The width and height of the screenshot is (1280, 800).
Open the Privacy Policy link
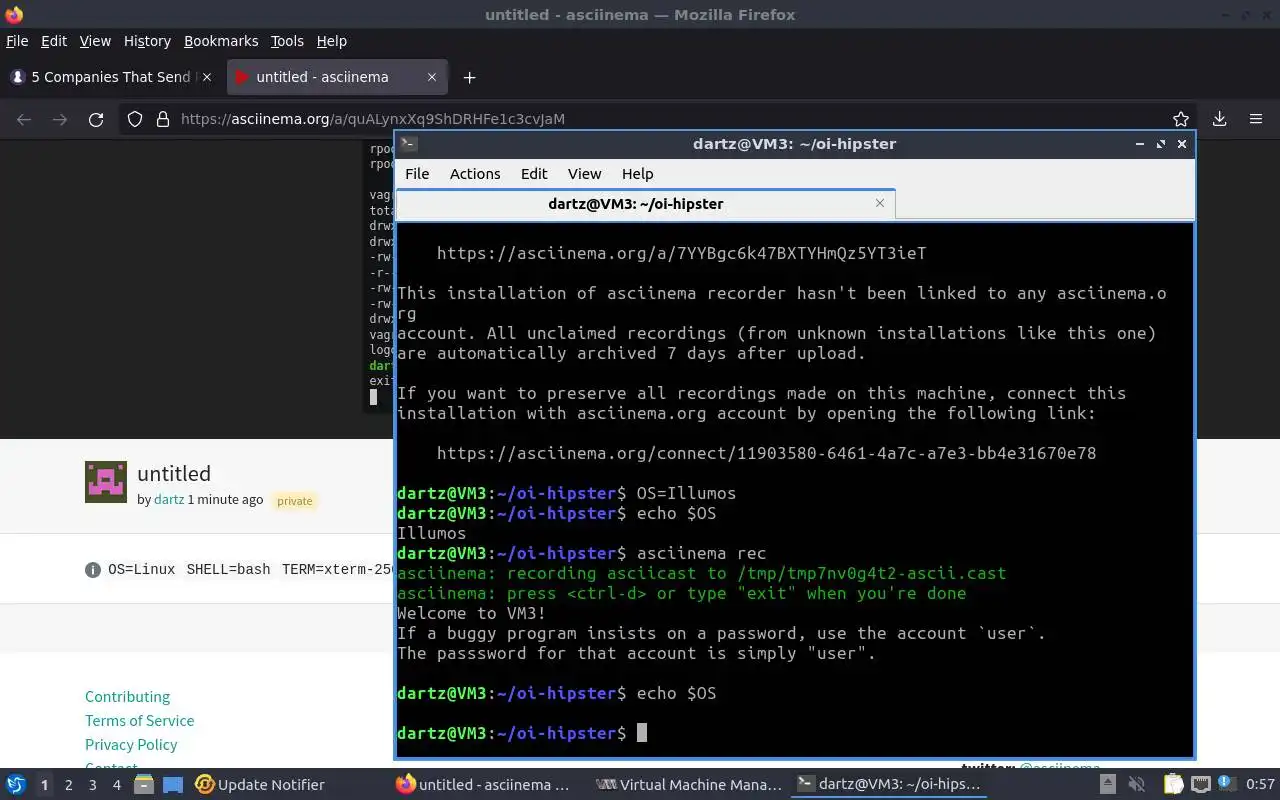pyautogui.click(x=131, y=745)
